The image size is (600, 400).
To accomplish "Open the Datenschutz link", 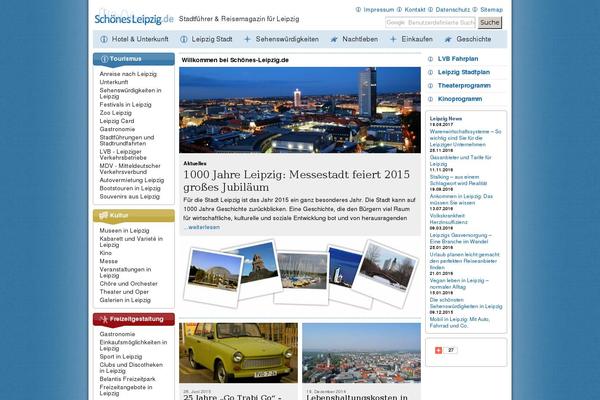I will 453,10.
